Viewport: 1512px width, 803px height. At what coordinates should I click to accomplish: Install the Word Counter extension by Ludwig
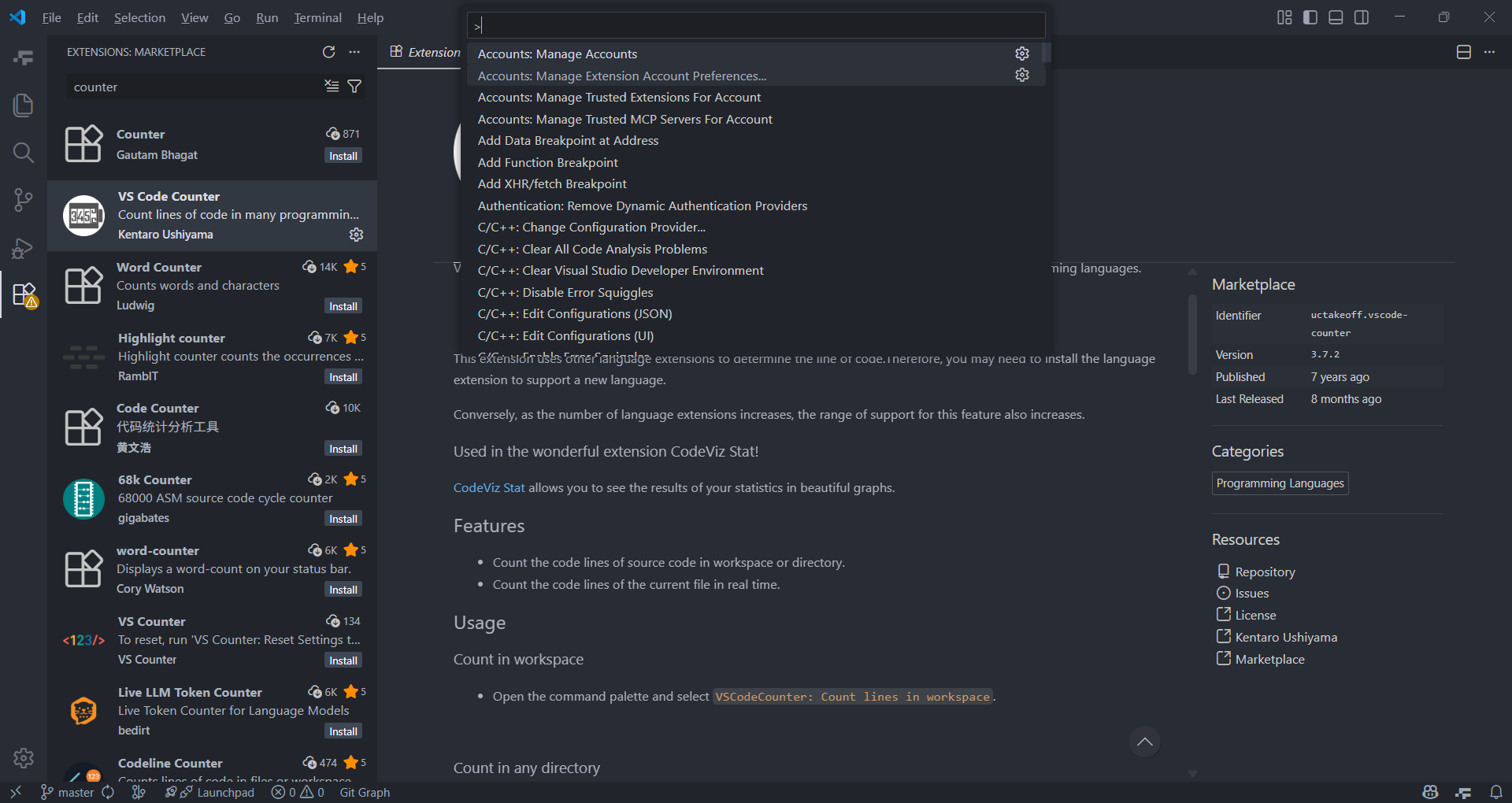click(x=343, y=306)
